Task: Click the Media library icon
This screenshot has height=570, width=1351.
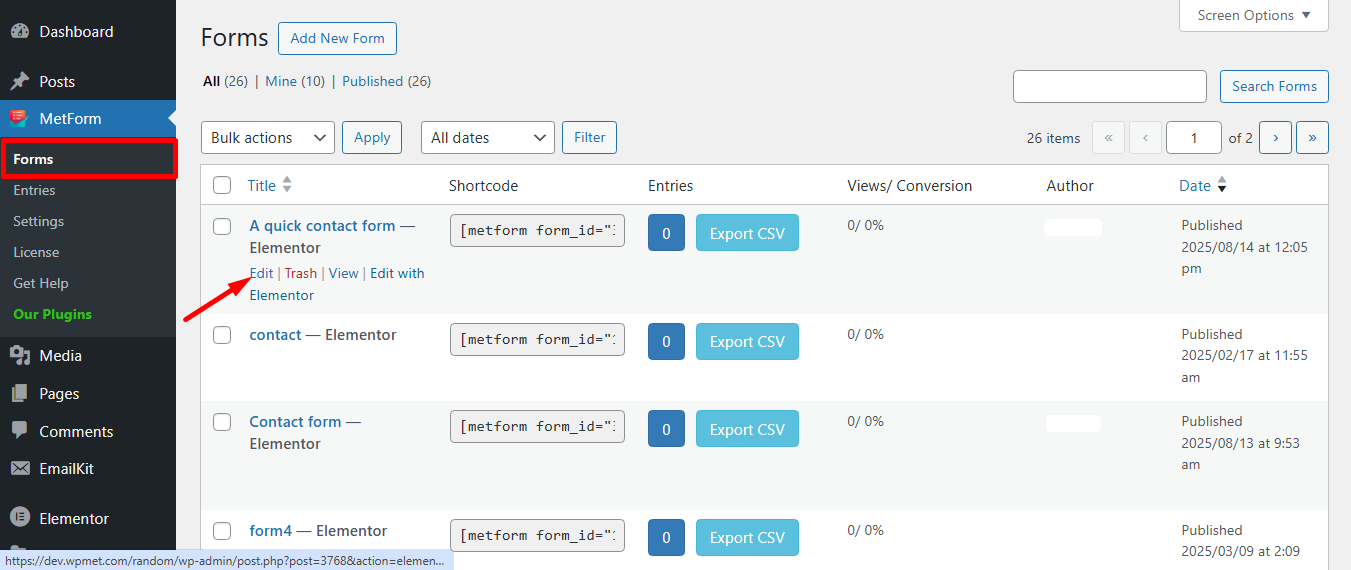Action: pyautogui.click(x=20, y=355)
